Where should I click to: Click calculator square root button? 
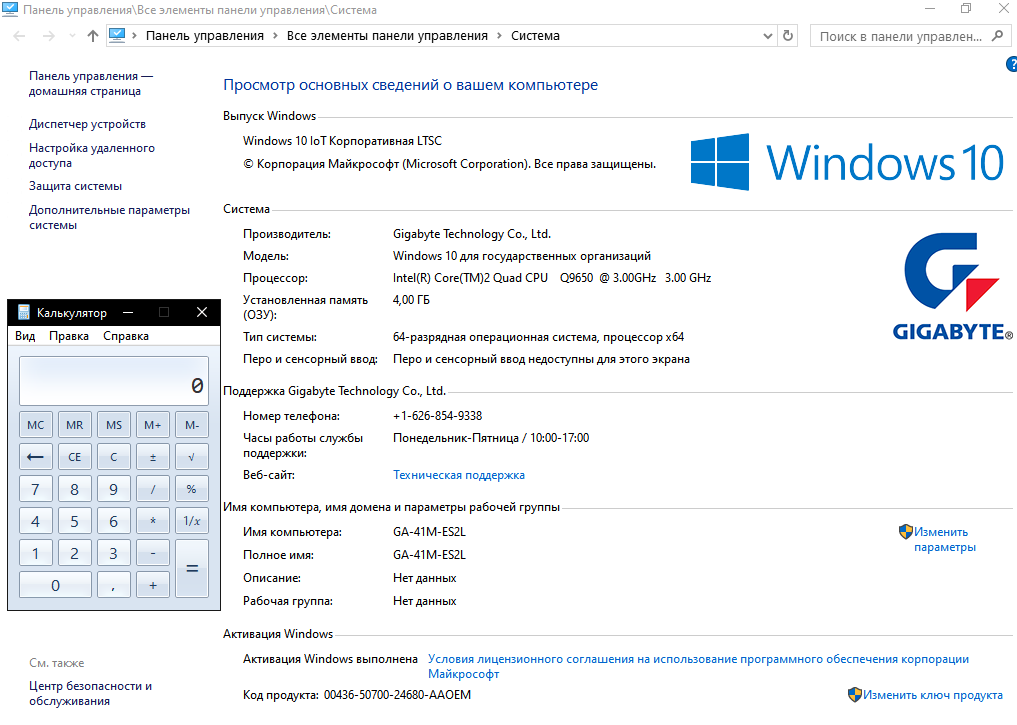click(192, 457)
